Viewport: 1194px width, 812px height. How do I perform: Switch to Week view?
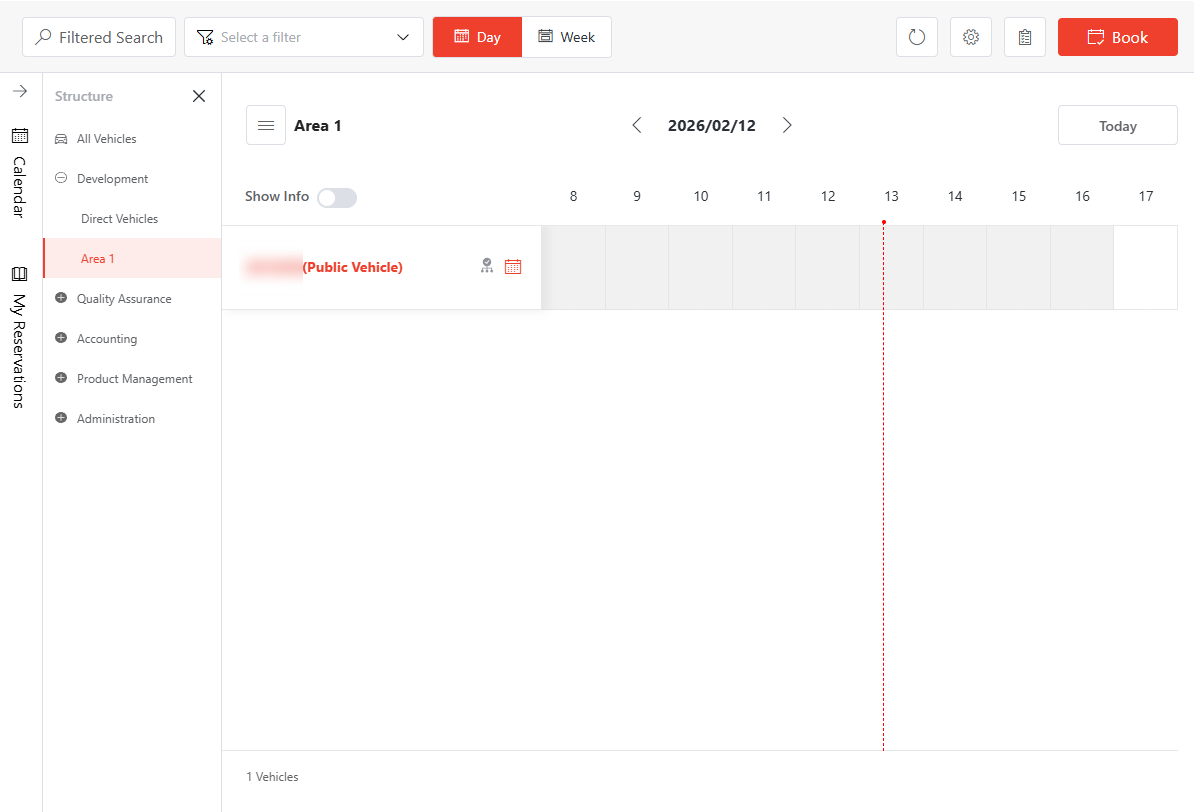566,37
